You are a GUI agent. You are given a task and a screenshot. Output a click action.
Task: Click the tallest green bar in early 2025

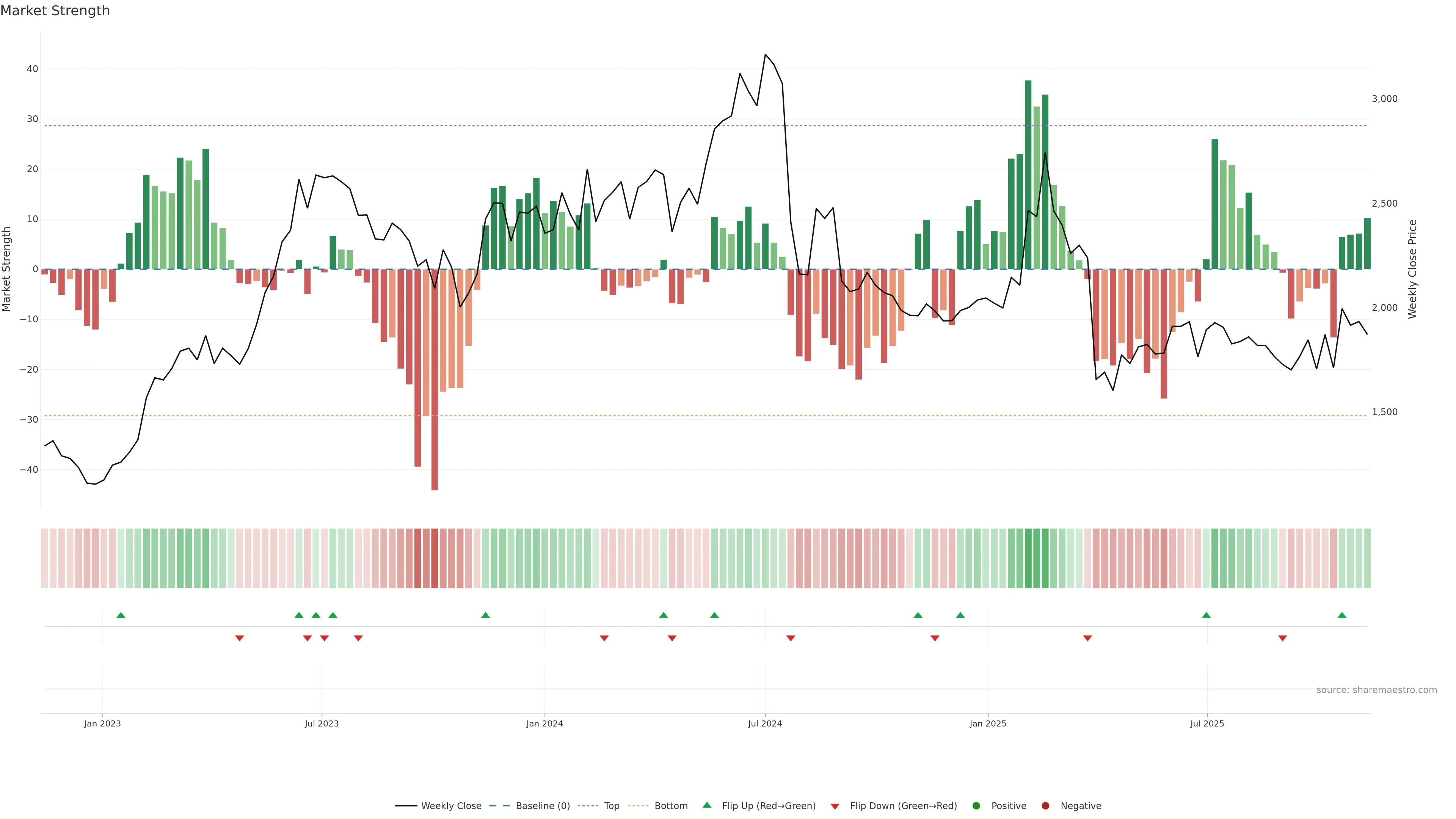click(1028, 169)
